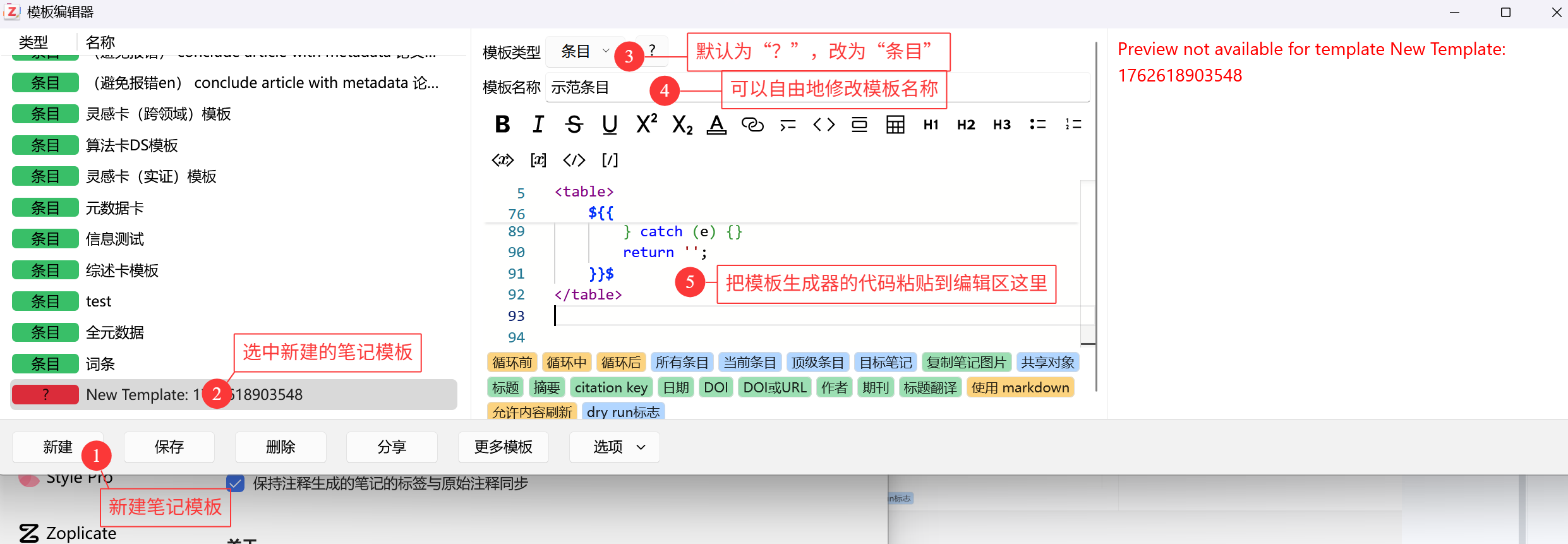The height and width of the screenshot is (544, 1568).
Task: Click the 新建 button
Action: pos(57,447)
